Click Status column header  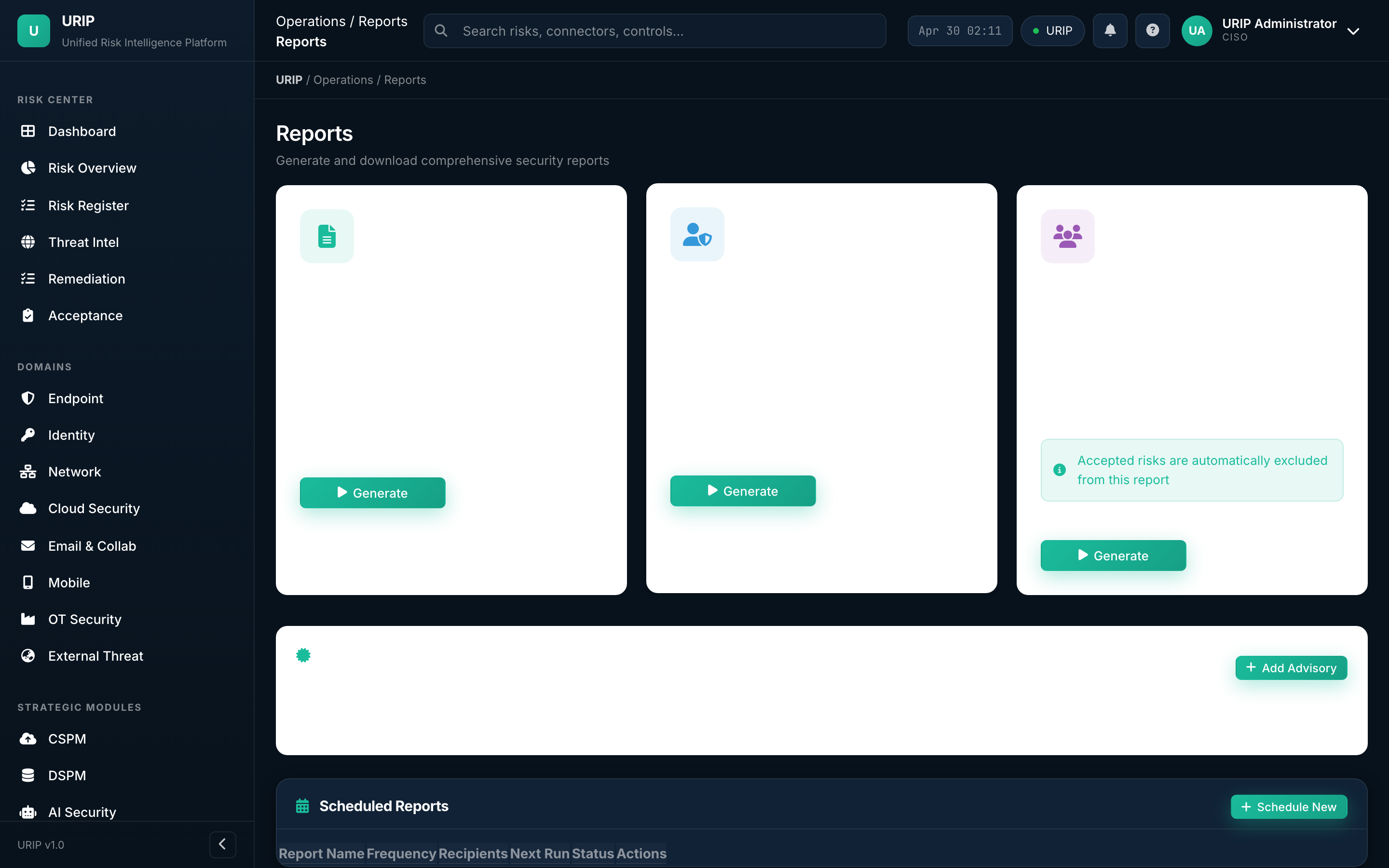coord(593,854)
